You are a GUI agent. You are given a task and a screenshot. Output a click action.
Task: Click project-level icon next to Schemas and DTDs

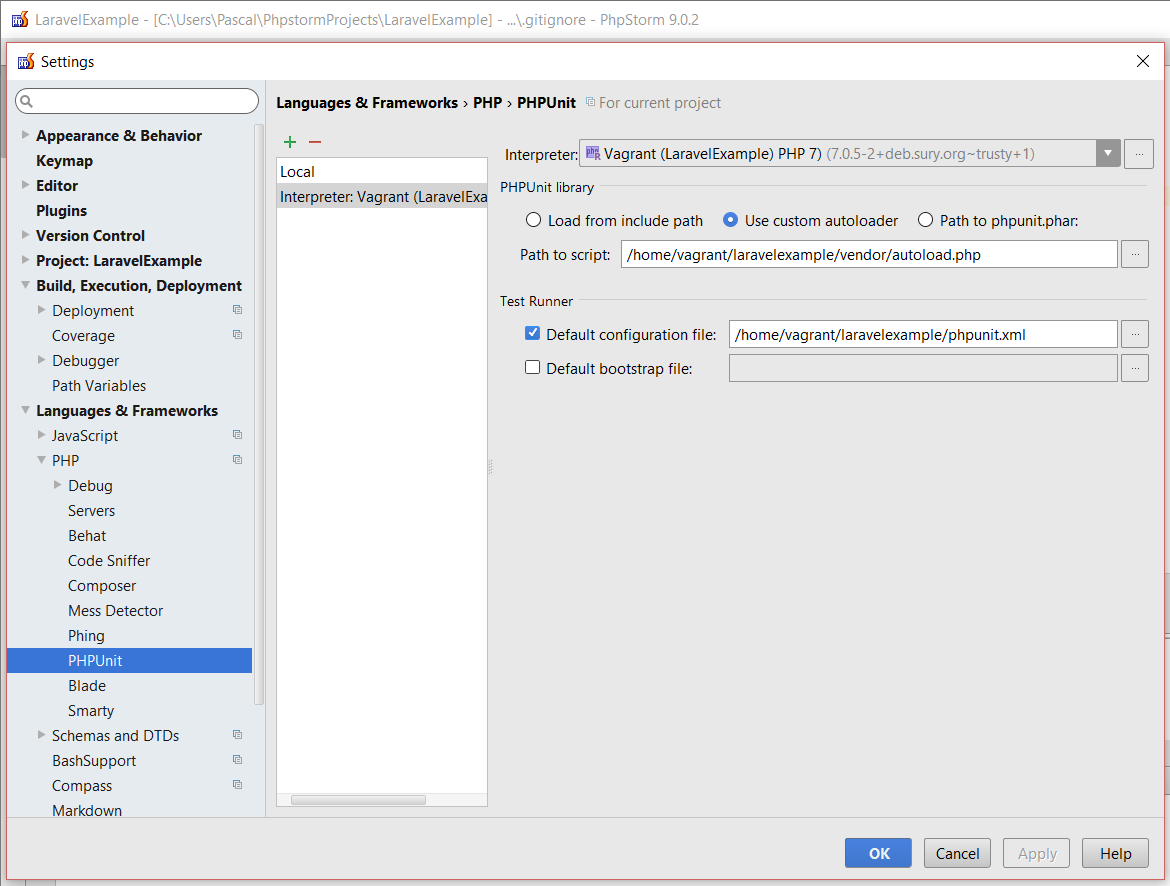[x=237, y=735]
